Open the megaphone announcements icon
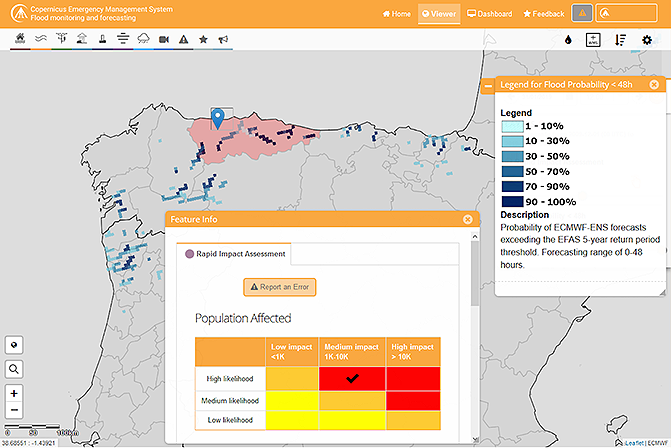 click(x=224, y=39)
